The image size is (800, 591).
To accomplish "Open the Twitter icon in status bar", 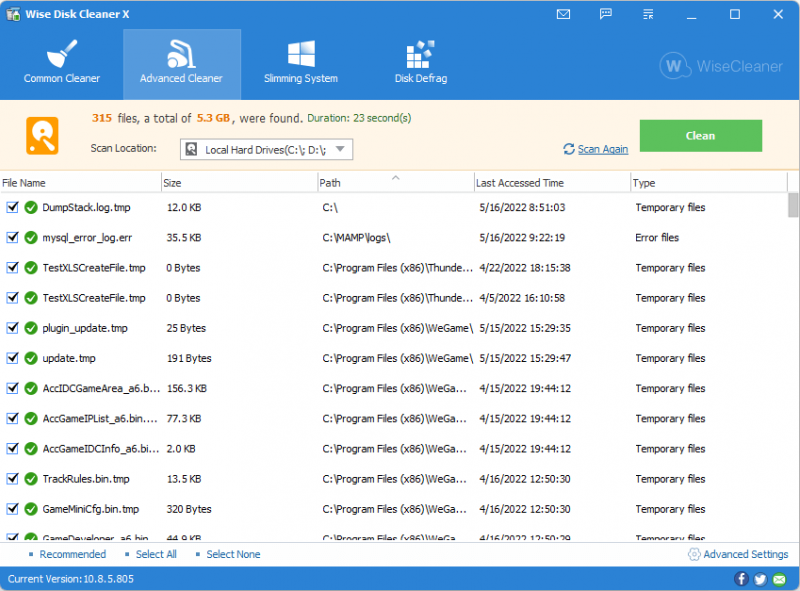I will click(x=760, y=579).
